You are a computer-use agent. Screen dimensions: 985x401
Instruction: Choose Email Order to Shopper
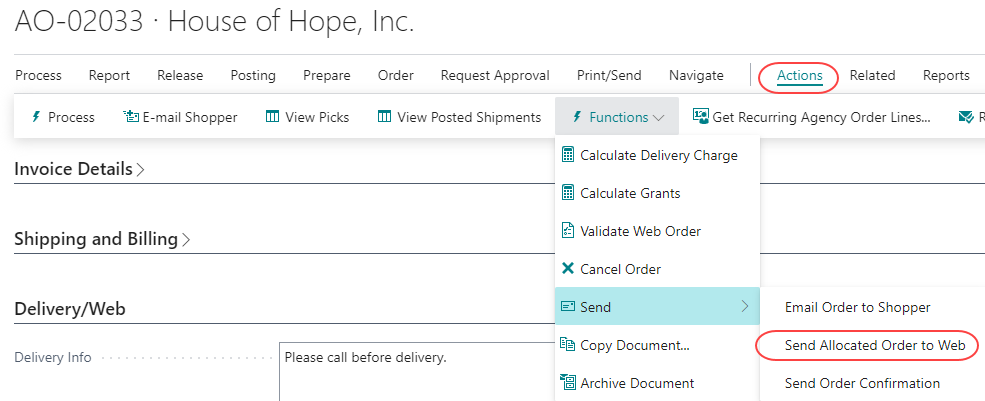point(857,307)
